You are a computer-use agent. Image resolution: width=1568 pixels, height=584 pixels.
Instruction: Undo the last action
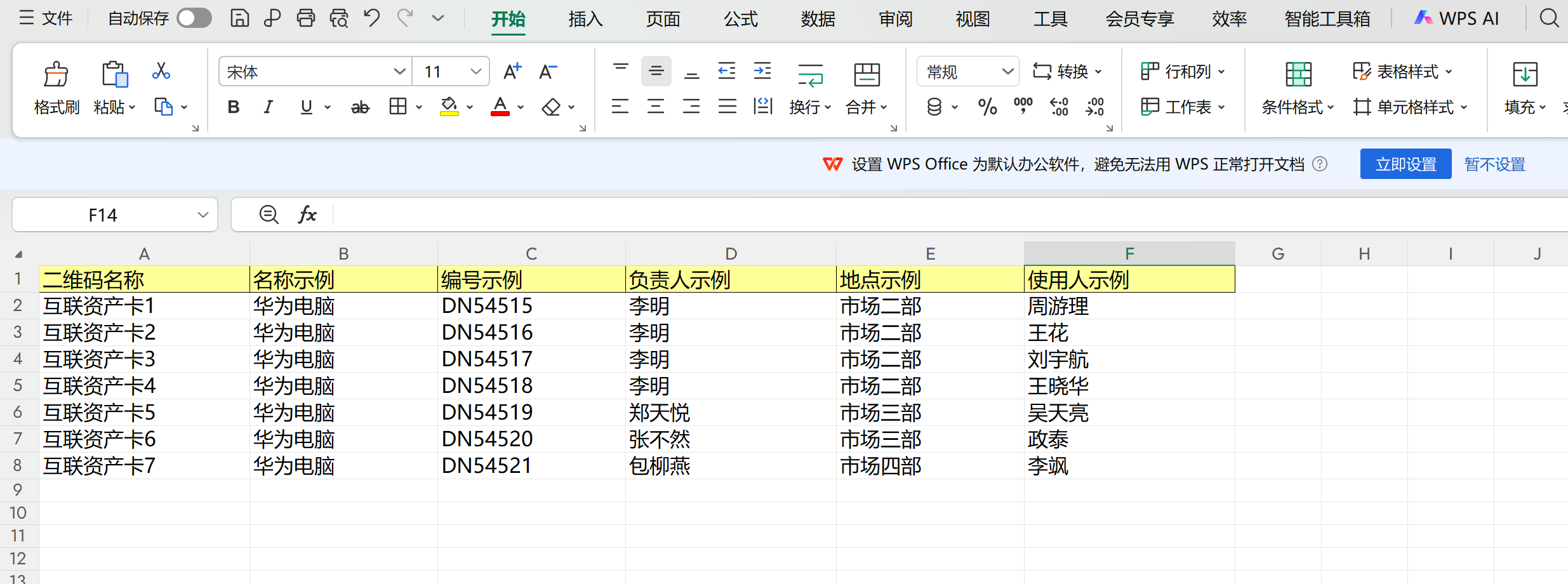coord(372,18)
